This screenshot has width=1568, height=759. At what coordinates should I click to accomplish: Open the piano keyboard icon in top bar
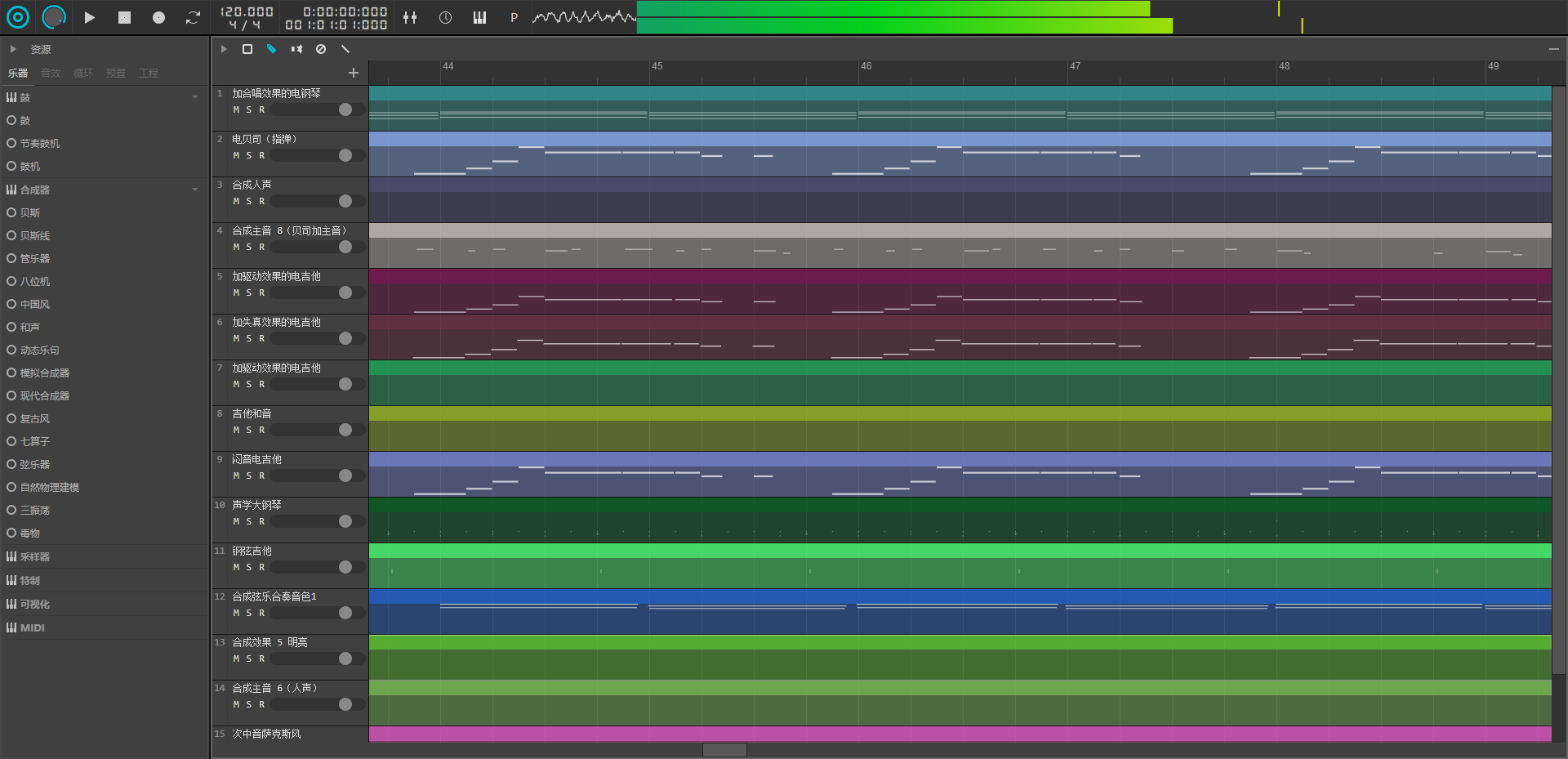tap(479, 17)
